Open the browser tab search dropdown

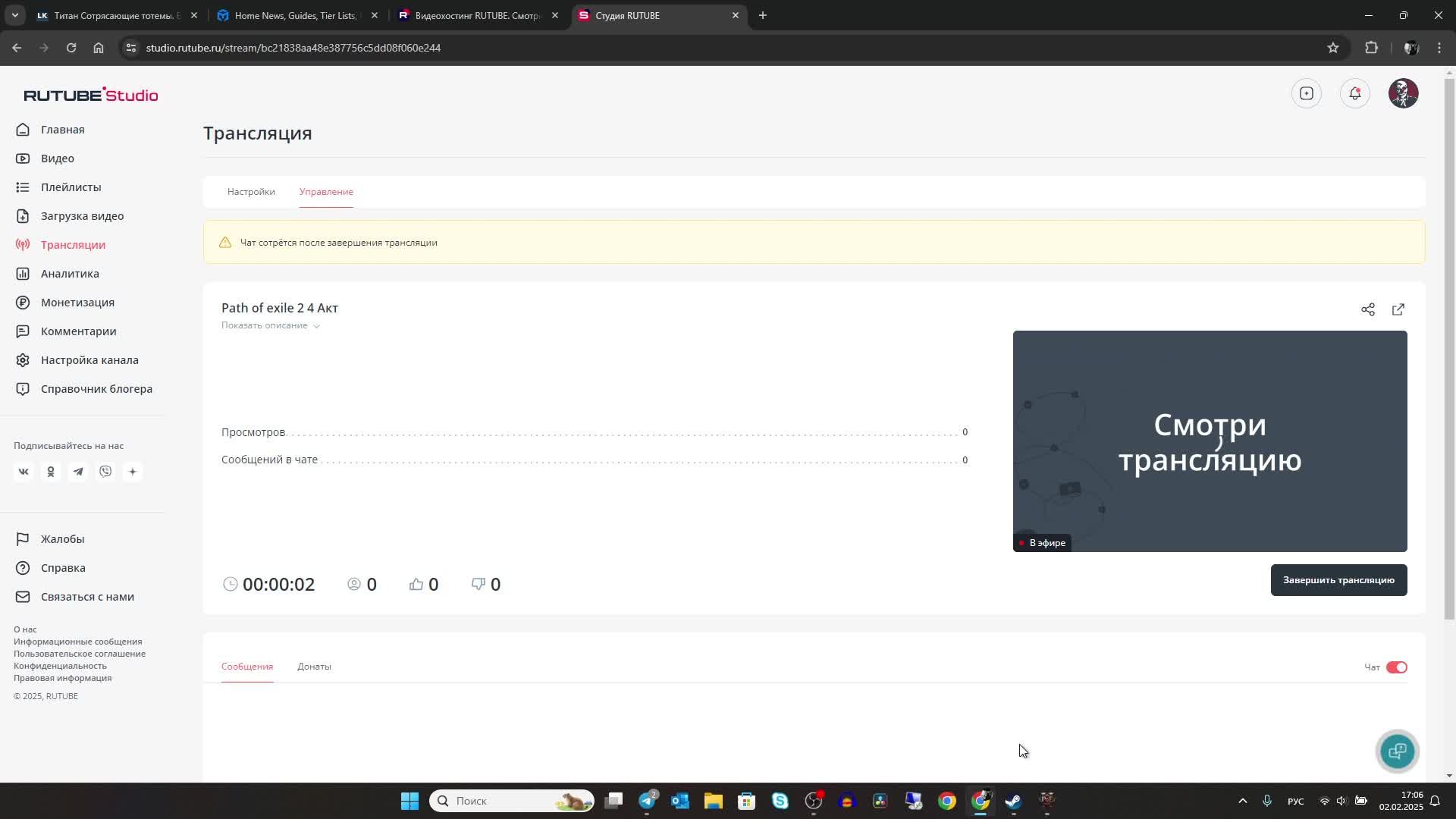point(14,15)
